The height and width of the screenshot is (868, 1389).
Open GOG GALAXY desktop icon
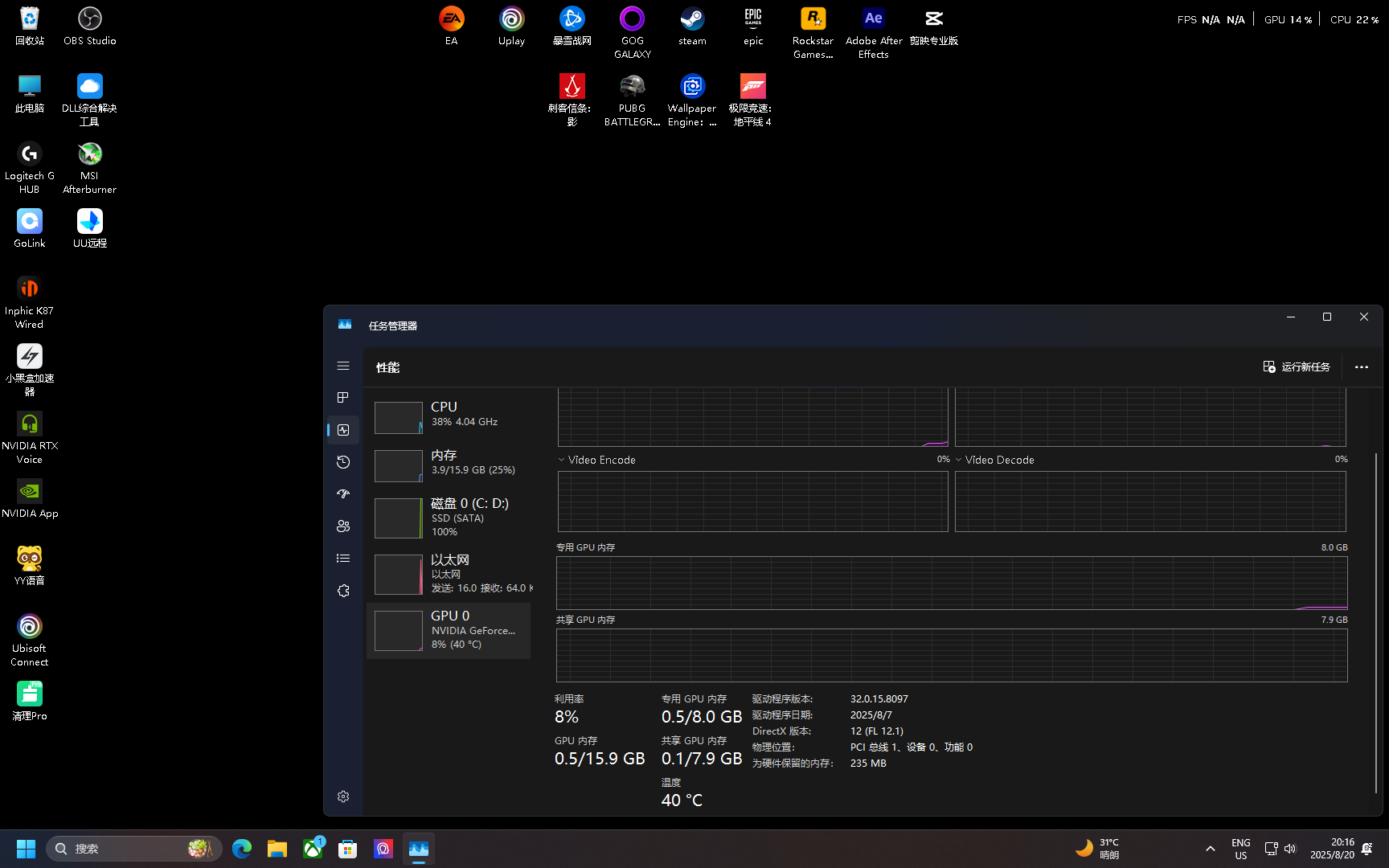pos(633,32)
